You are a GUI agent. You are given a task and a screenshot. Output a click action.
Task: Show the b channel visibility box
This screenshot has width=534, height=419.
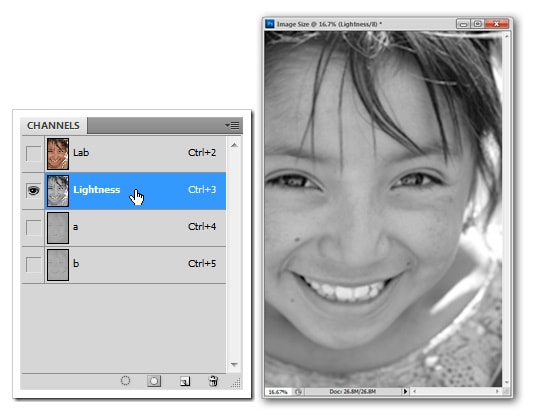(33, 265)
